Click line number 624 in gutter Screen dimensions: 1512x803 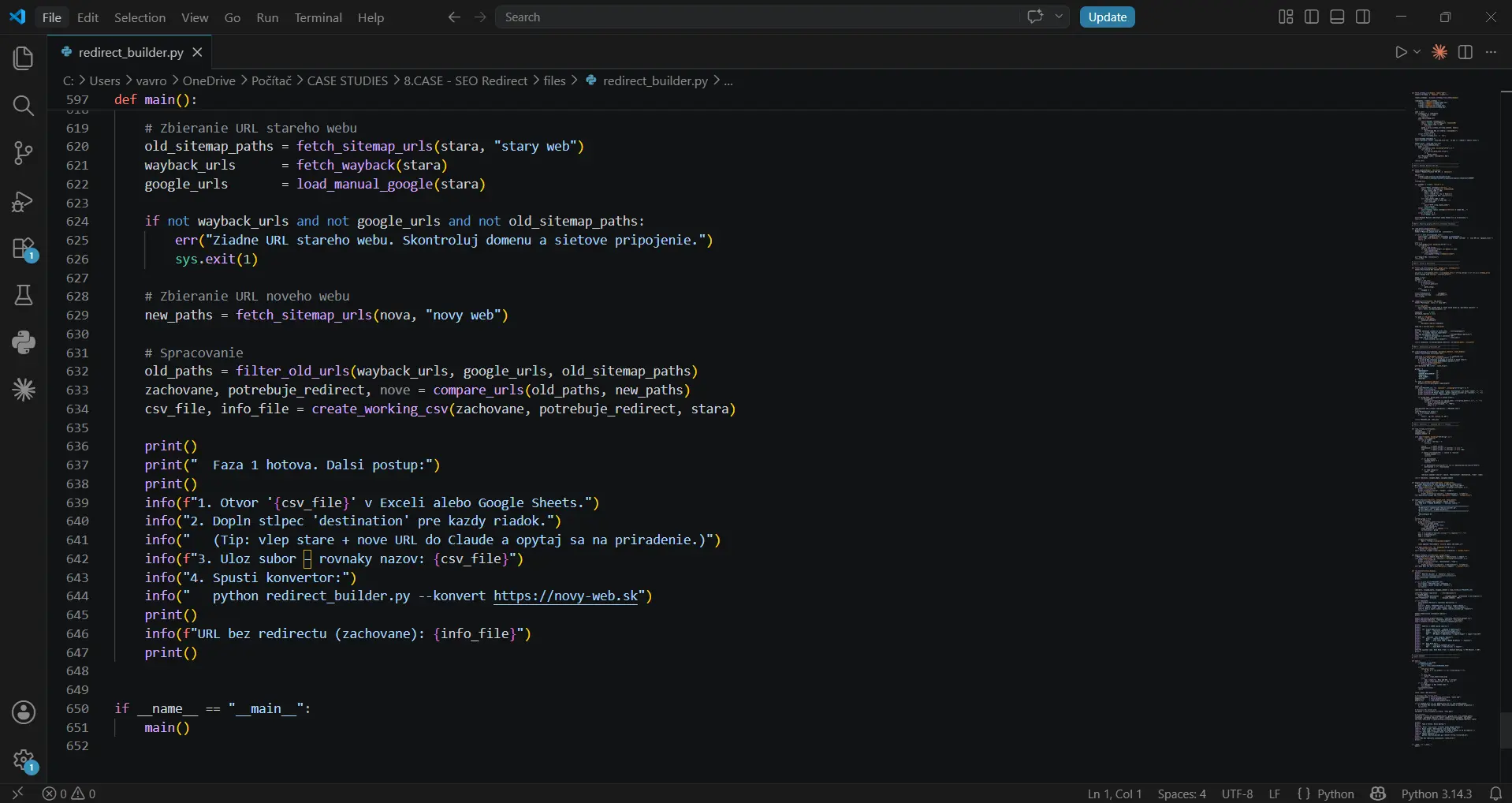tap(77, 222)
